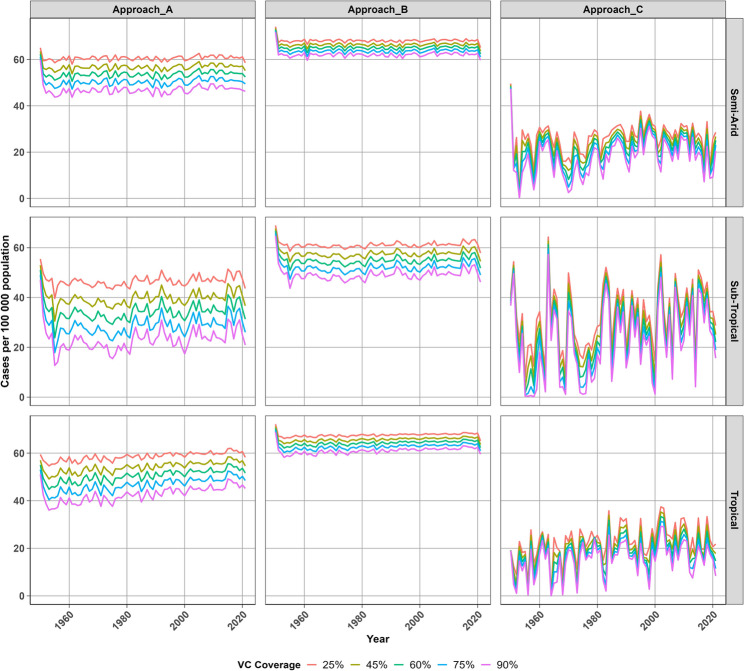Select the Approach_C Tropical chart panel
Viewport: 744px width, 671px height.
(x=613, y=510)
